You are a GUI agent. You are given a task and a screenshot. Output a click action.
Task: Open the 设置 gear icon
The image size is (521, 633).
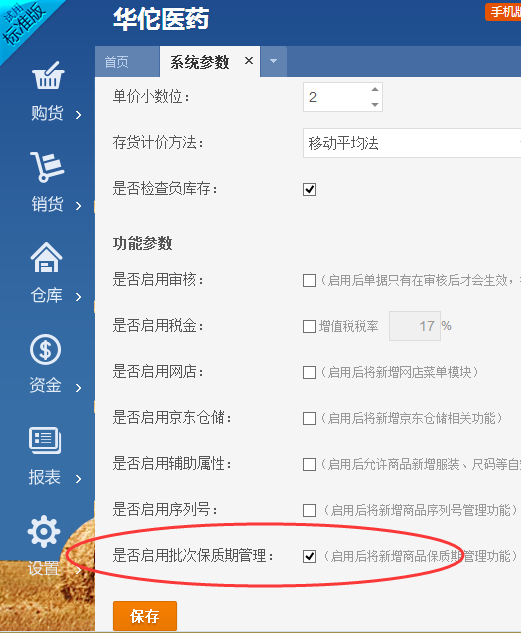[x=44, y=531]
